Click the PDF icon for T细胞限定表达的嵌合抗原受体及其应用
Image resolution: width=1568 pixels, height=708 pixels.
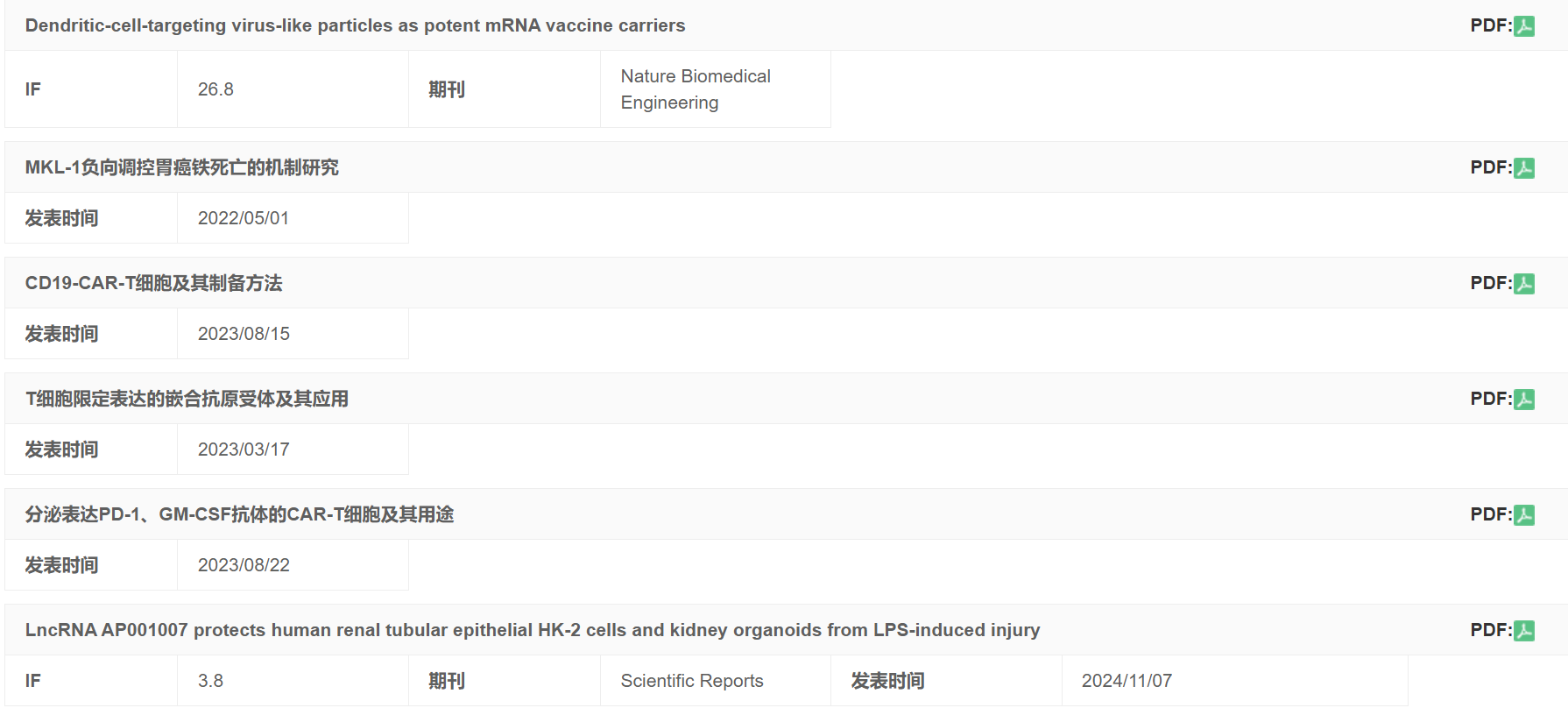1524,399
